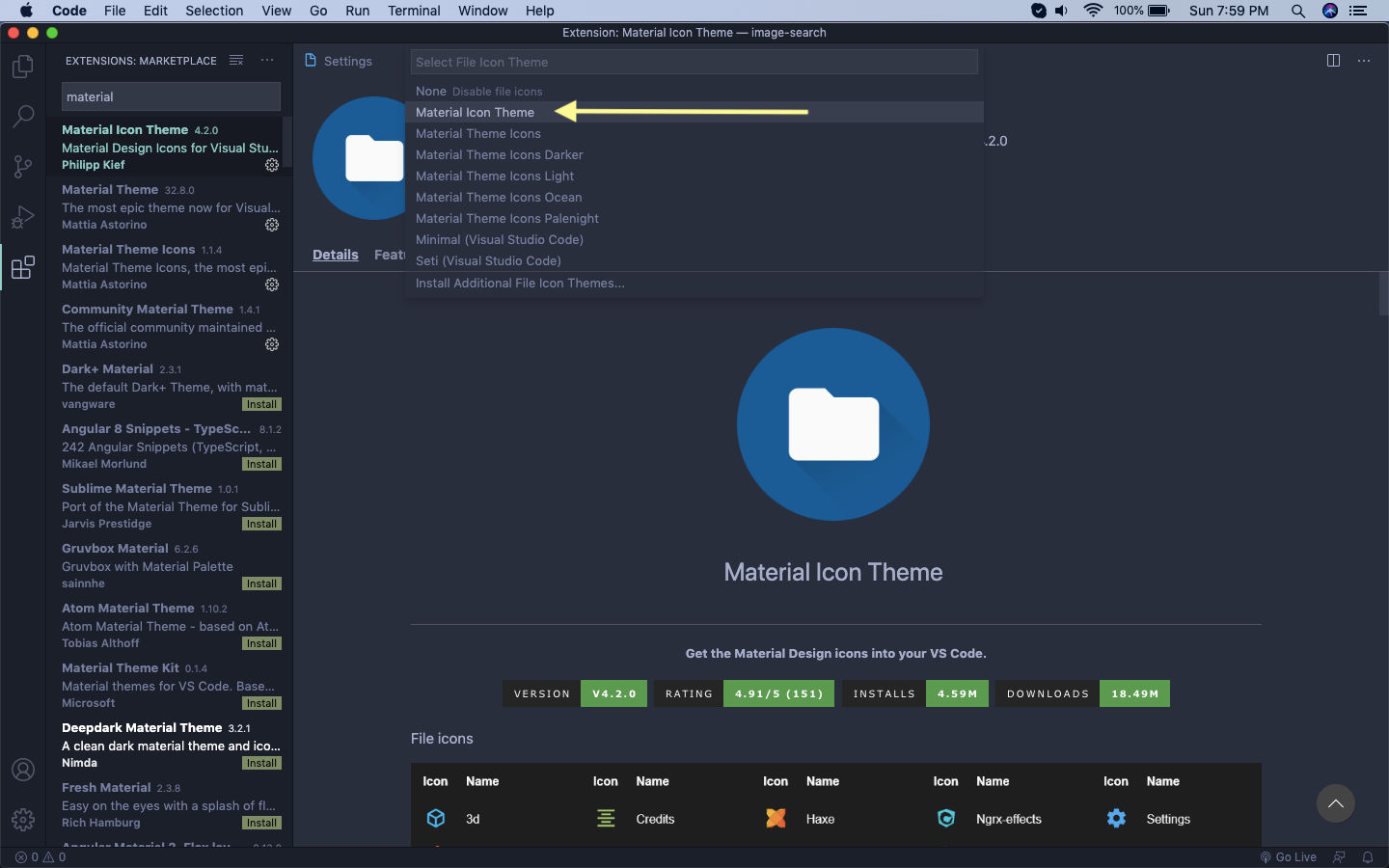Open the Settings editor tab

click(x=339, y=61)
